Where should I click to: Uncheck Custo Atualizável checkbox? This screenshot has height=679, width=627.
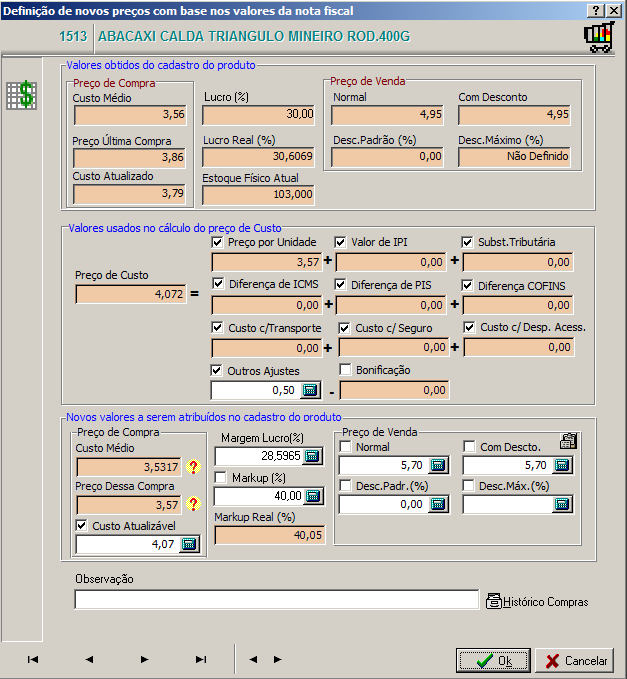[x=81, y=525]
